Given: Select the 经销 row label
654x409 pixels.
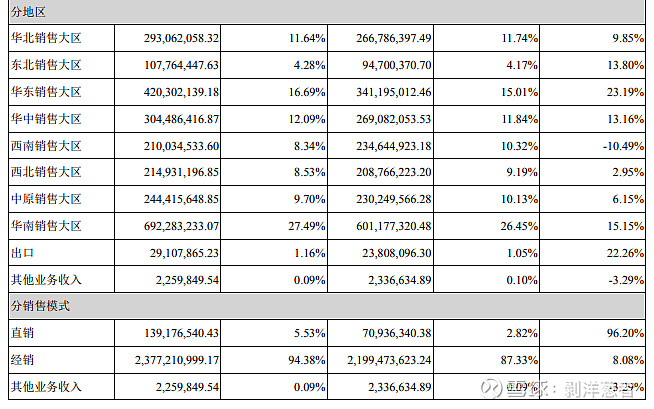Looking at the screenshot, I should (x=21, y=359).
